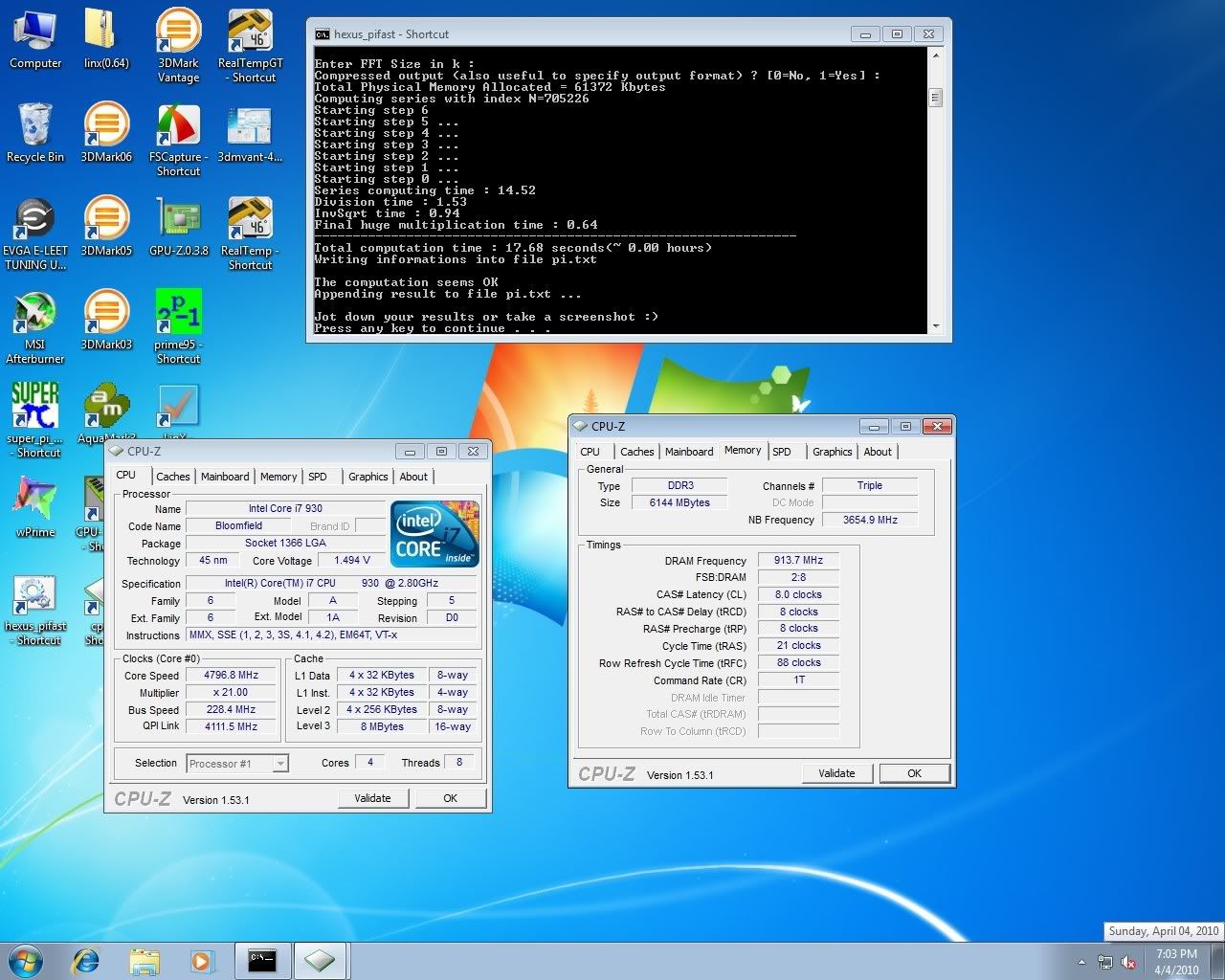
Task: Click OK in right CPU-Z window
Action: click(914, 773)
